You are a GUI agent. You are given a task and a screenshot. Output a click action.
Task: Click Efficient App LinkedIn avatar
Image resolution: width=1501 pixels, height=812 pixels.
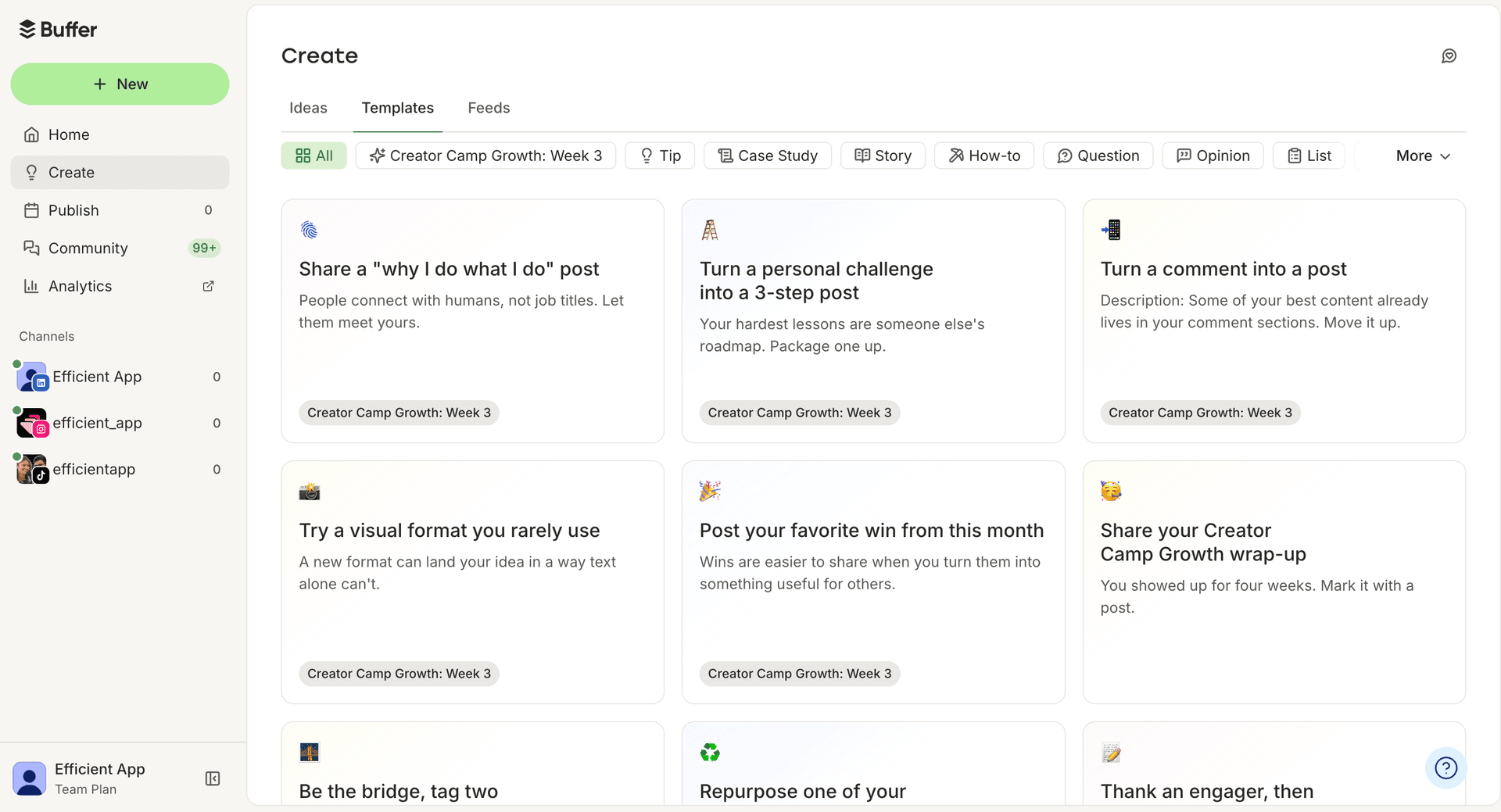pos(32,377)
